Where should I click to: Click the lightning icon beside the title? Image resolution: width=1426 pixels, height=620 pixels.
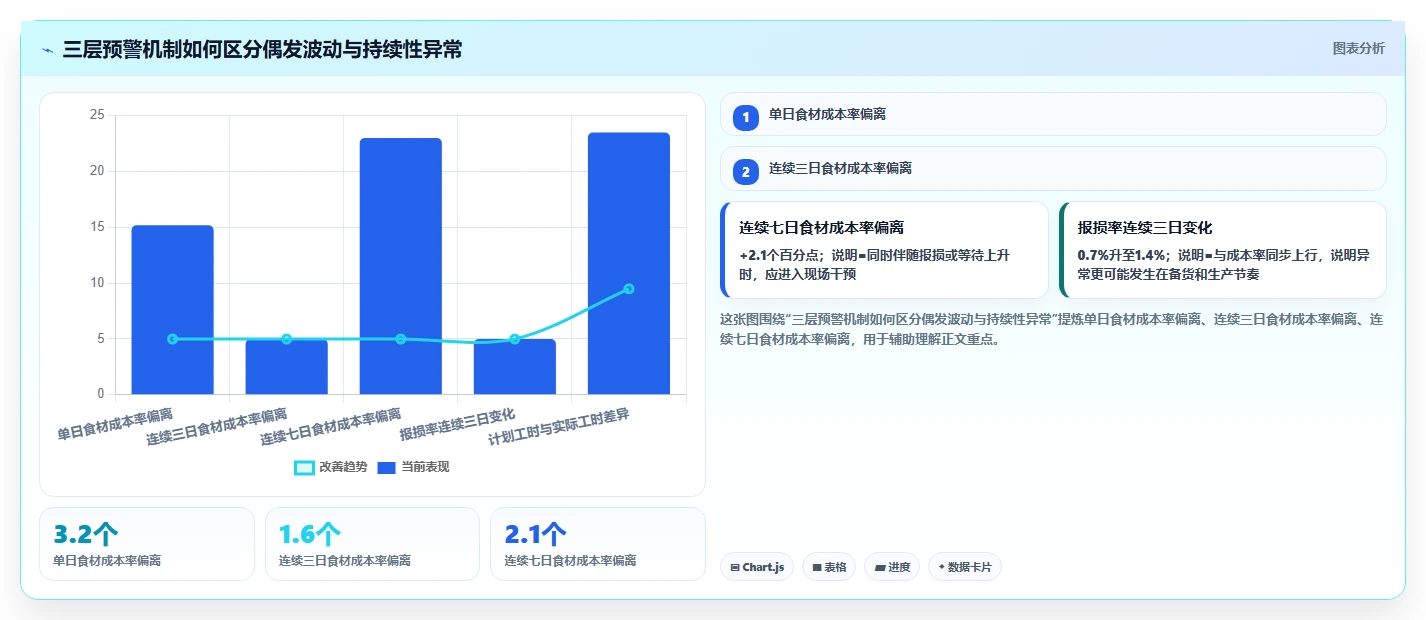(x=48, y=50)
